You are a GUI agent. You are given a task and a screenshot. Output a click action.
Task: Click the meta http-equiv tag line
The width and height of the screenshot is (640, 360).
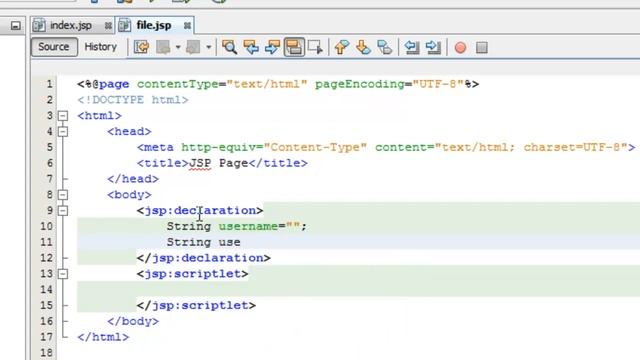coord(386,147)
